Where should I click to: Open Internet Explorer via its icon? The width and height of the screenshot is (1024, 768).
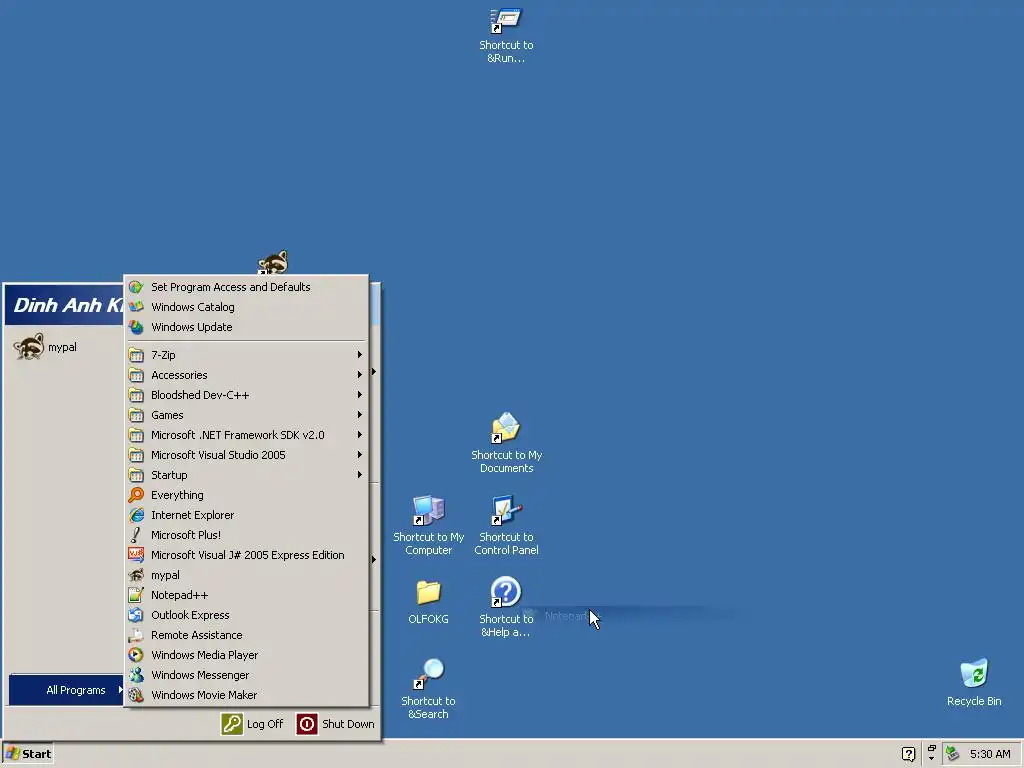136,515
